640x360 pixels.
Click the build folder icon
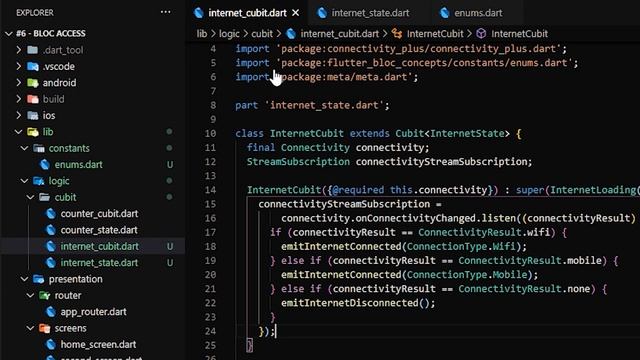click(x=33, y=99)
